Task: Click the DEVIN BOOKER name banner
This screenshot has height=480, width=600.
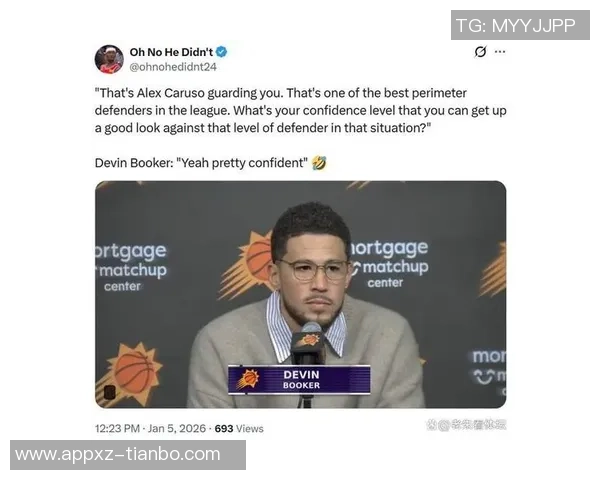Action: coord(299,379)
